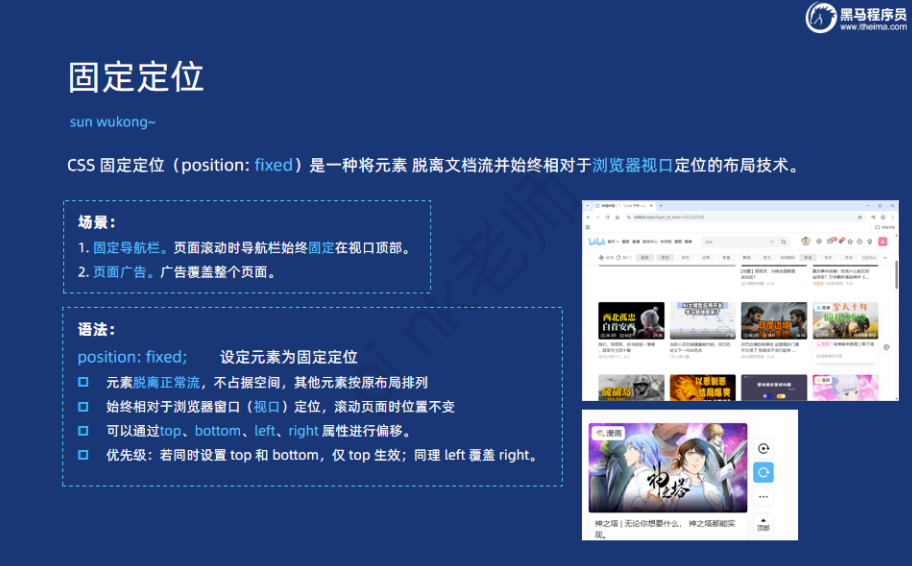The height and width of the screenshot is (566, 912).
Task: Open bilibili creator center bulb icon
Action: point(870,241)
